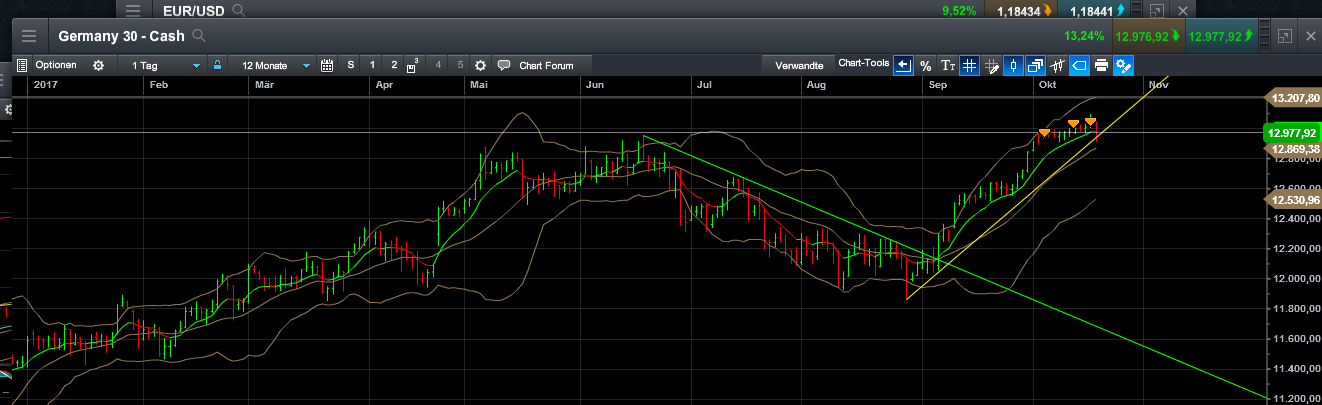The width and height of the screenshot is (1322, 405).
Task: Search instrument next to EUR/USD title
Action: point(238,10)
